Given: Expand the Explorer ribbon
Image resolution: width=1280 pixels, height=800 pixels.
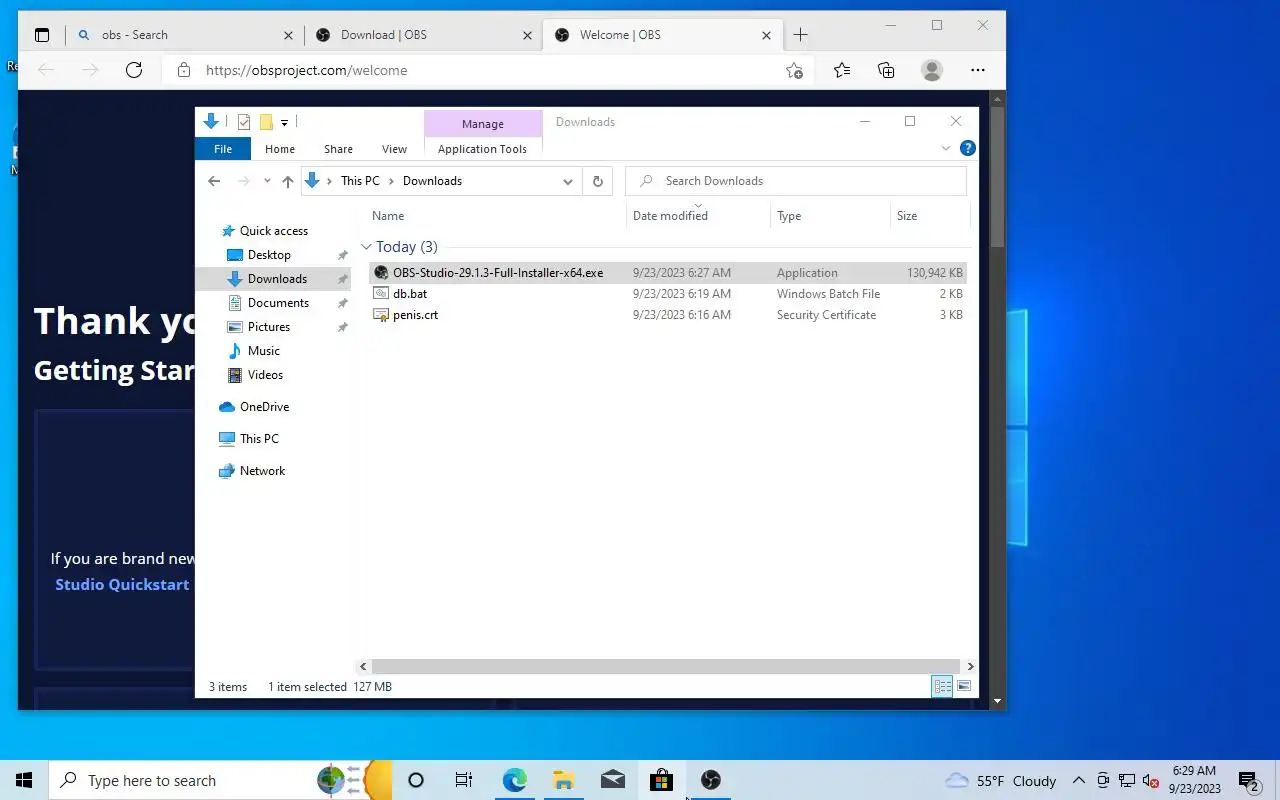Looking at the screenshot, I should (946, 149).
